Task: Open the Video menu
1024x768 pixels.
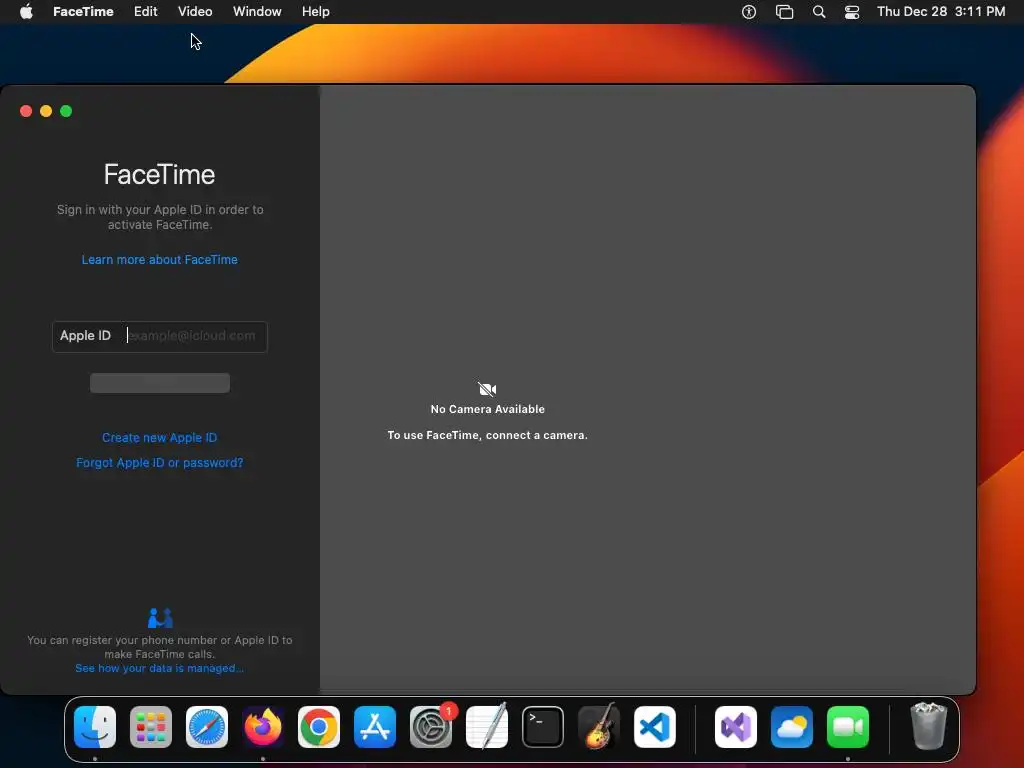Action: 195,11
